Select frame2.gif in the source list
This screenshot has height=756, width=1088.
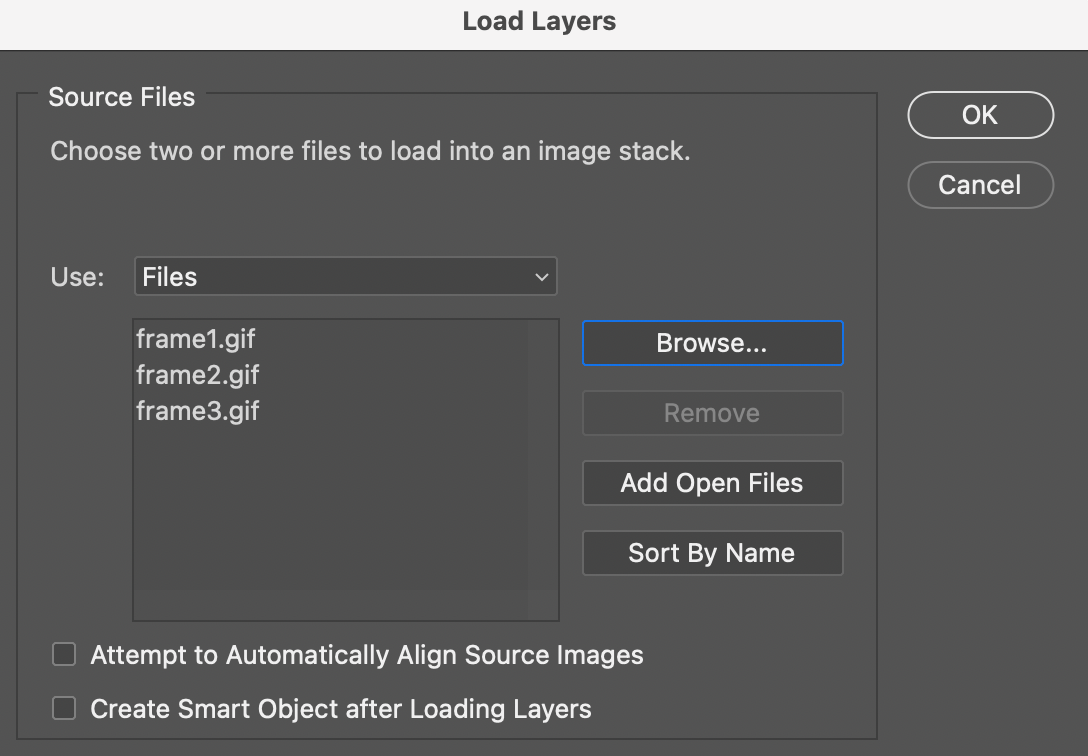tap(198, 375)
